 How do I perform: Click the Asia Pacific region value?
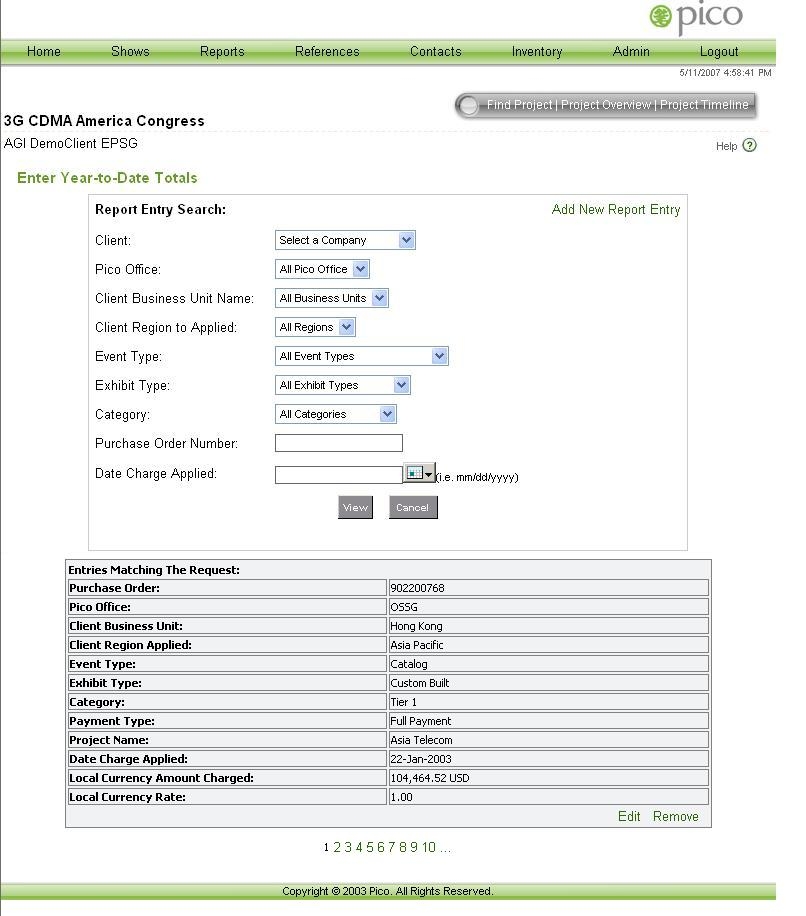(416, 645)
